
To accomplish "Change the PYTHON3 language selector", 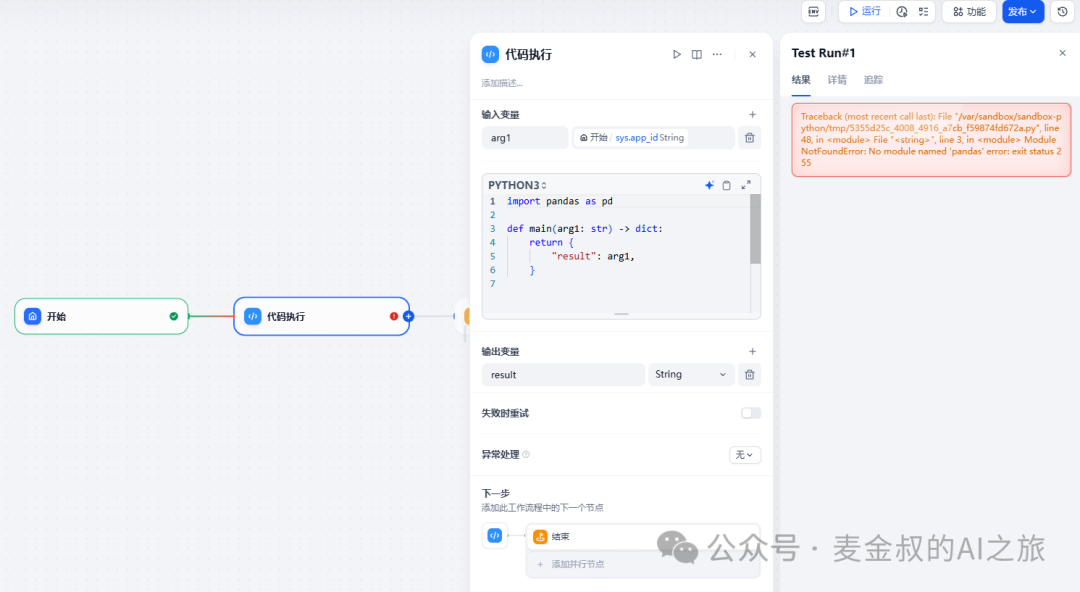I will point(517,185).
